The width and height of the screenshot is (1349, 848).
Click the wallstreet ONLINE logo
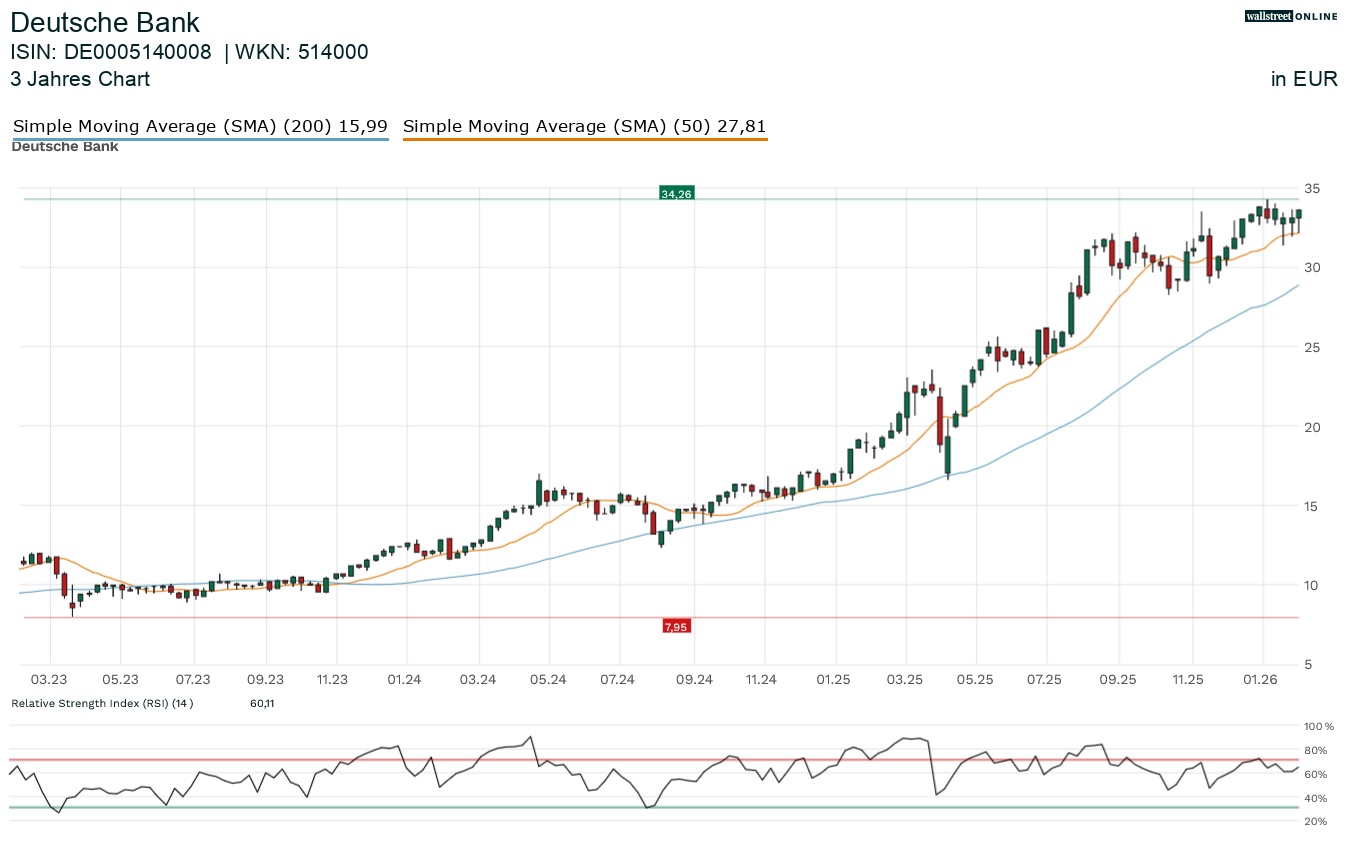coord(1290,16)
